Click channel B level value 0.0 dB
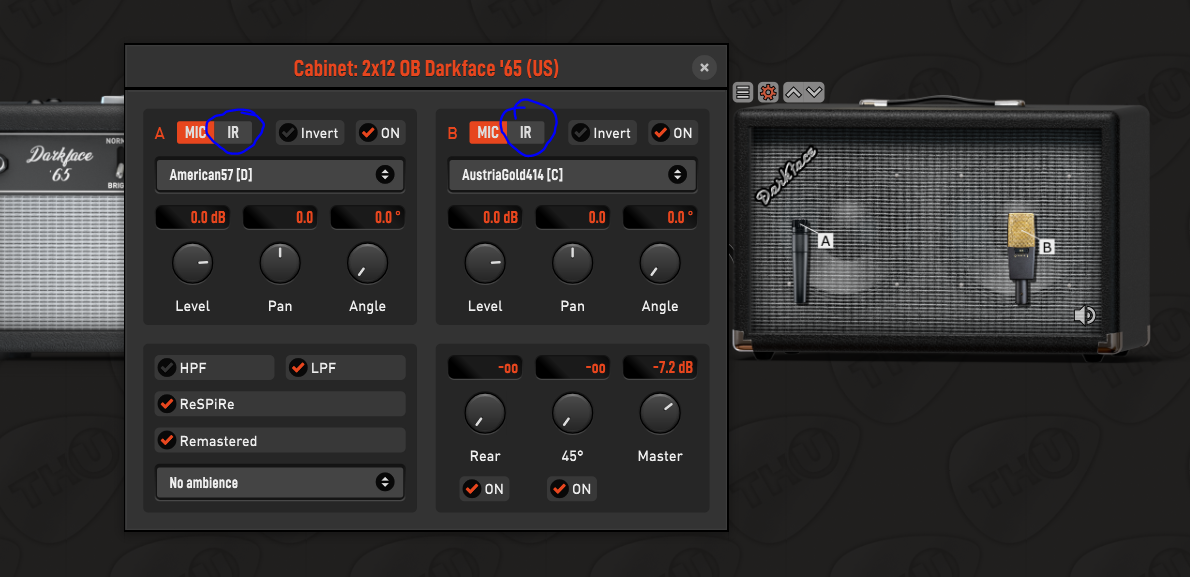1190x577 pixels. pyautogui.click(x=485, y=218)
